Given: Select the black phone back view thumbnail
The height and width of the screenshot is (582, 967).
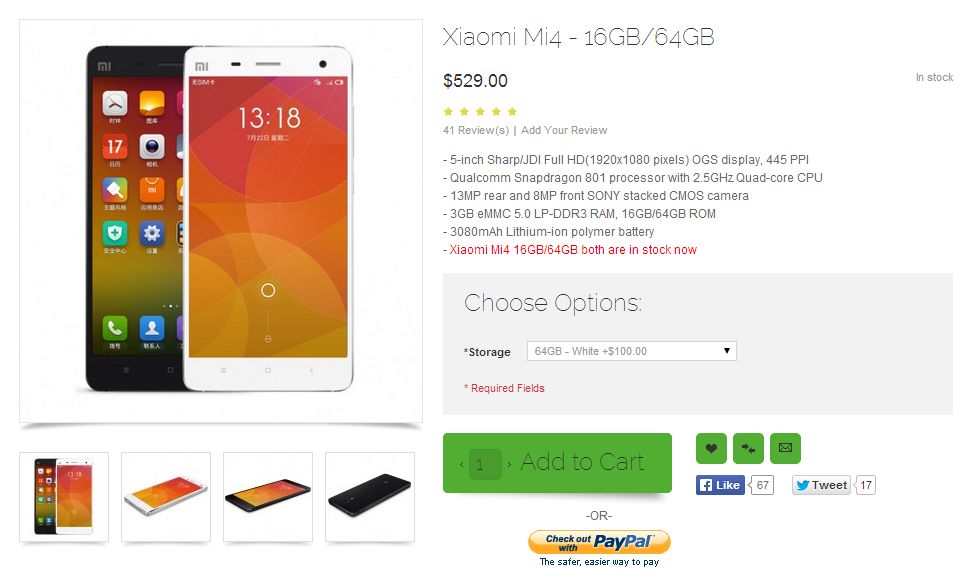Looking at the screenshot, I should point(370,497).
